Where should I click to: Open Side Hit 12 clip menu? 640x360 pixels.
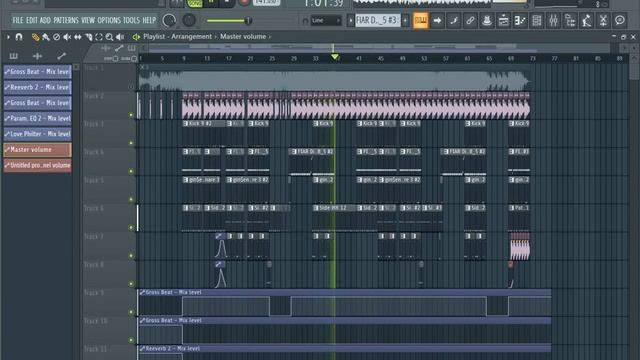pos(316,208)
